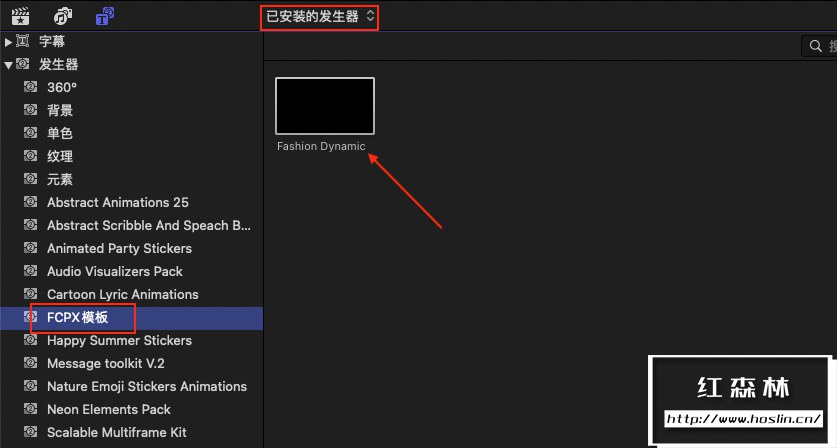Select the 元素 generator category
This screenshot has width=837, height=448.
[x=131, y=179]
